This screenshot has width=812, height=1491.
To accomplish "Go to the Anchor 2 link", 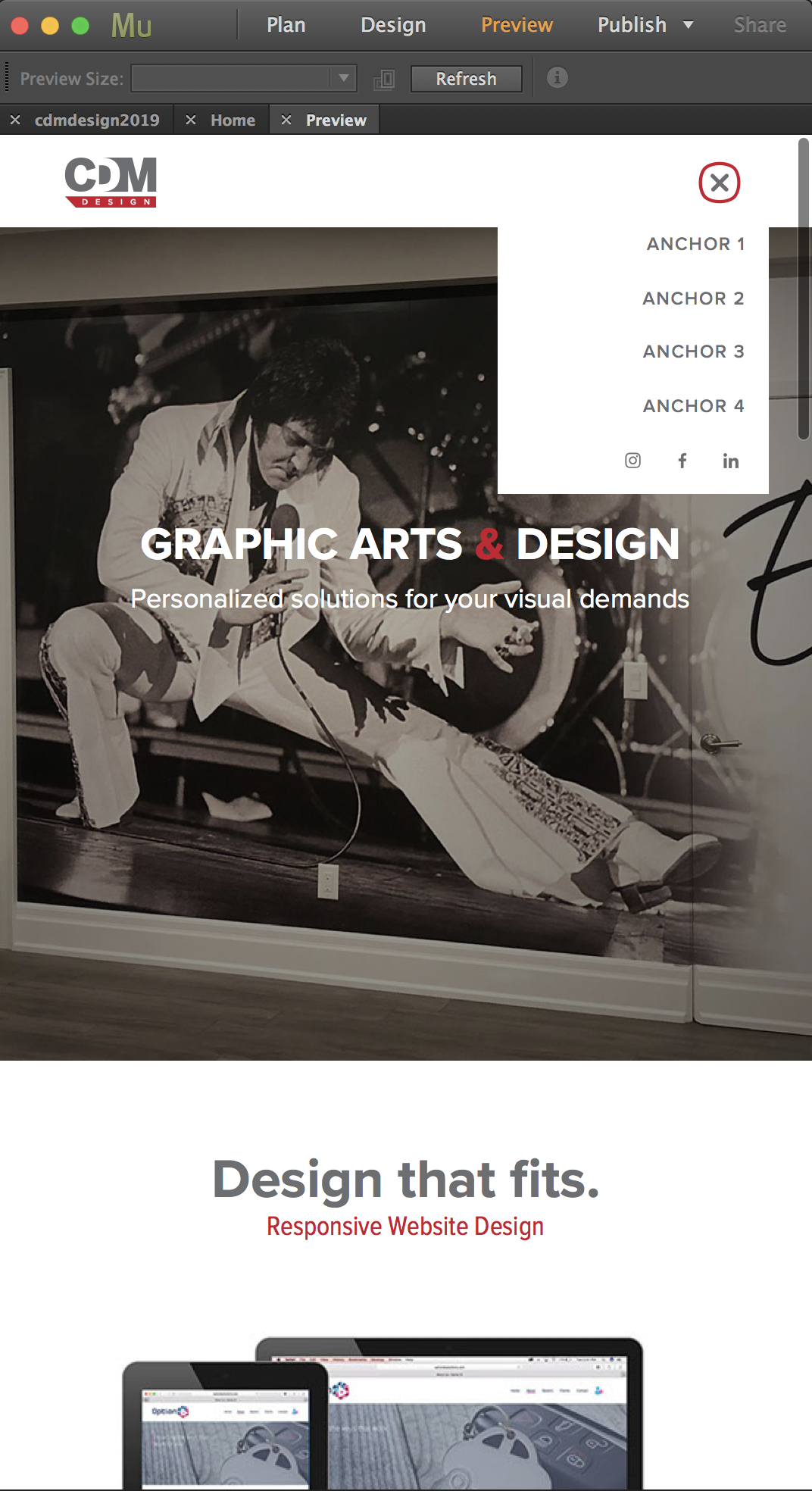I will pyautogui.click(x=693, y=299).
